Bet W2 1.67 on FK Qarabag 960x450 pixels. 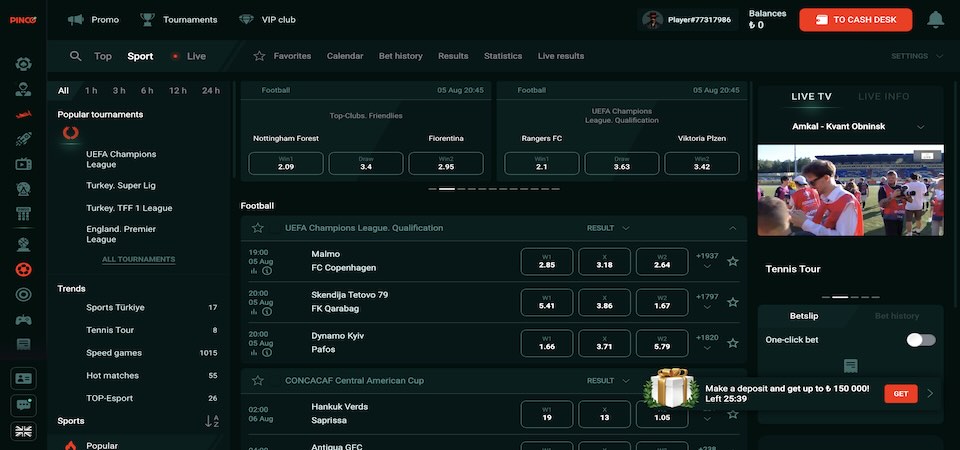click(x=662, y=302)
